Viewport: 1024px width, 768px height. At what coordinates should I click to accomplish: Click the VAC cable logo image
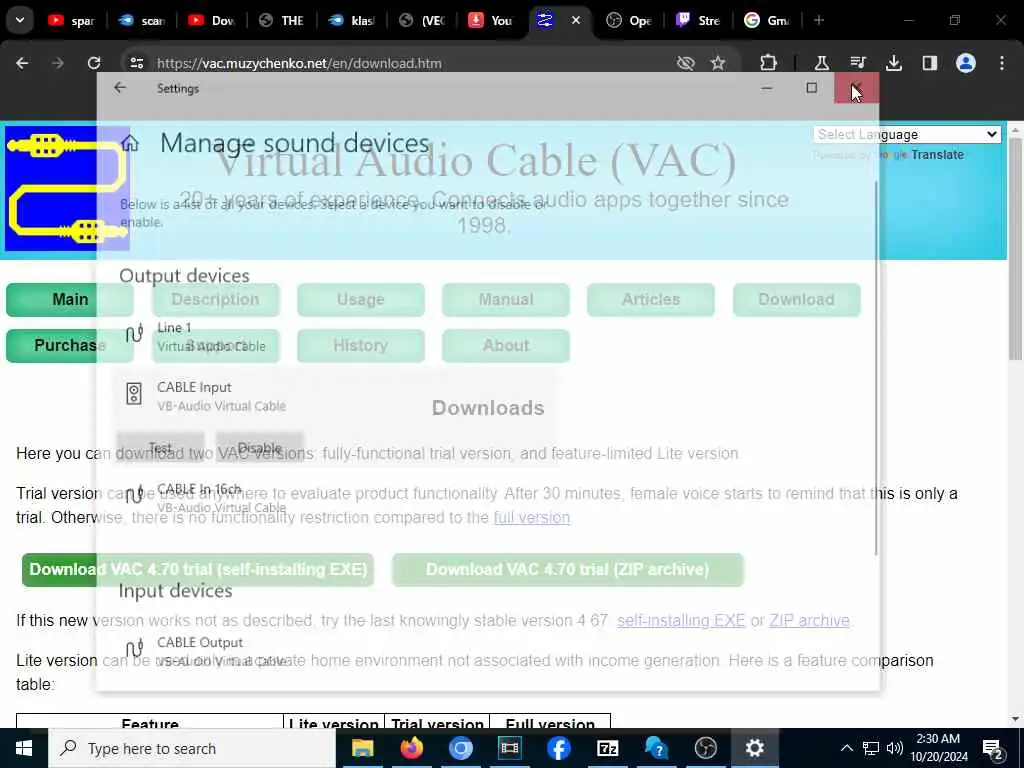pos(67,189)
